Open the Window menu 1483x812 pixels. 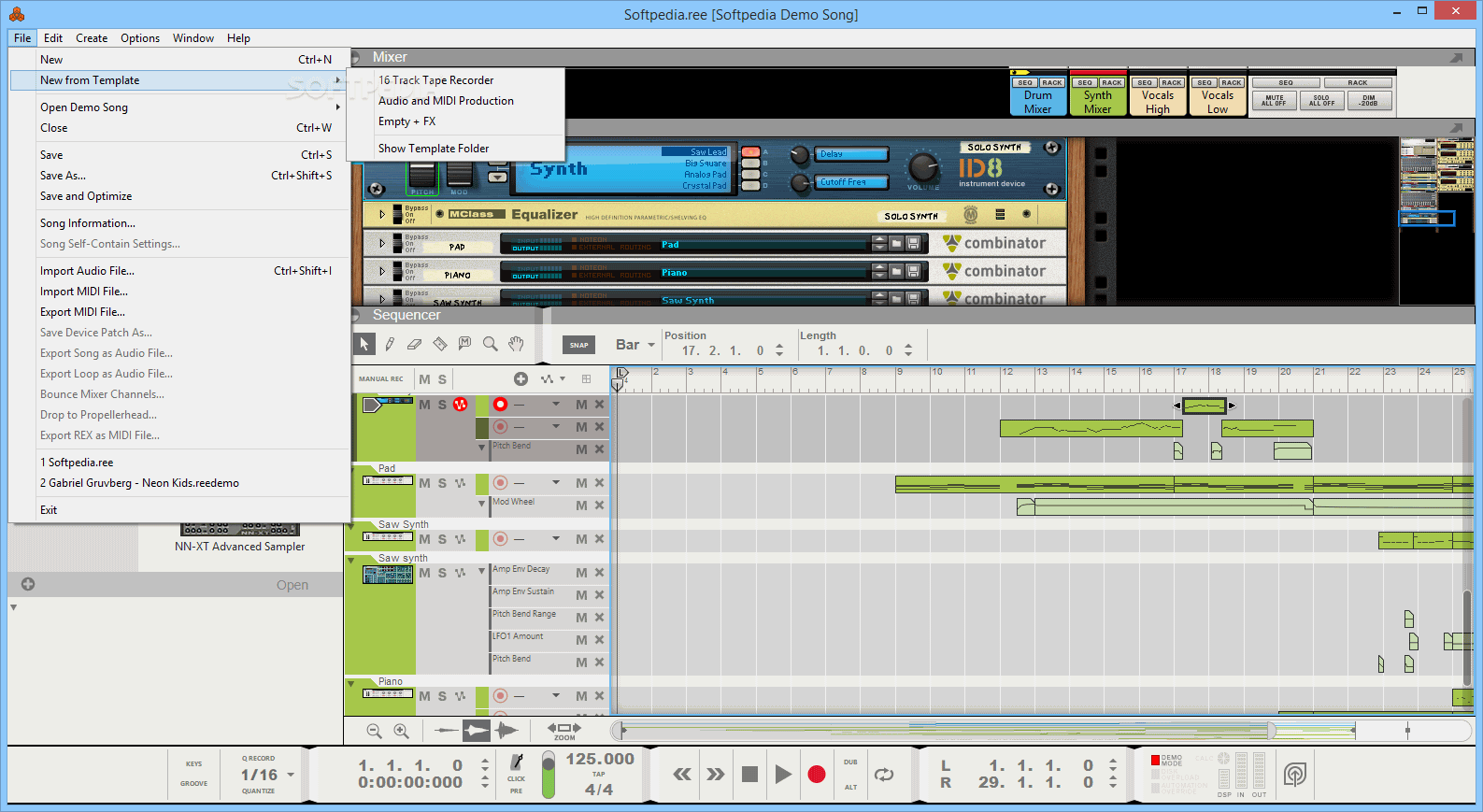point(193,38)
